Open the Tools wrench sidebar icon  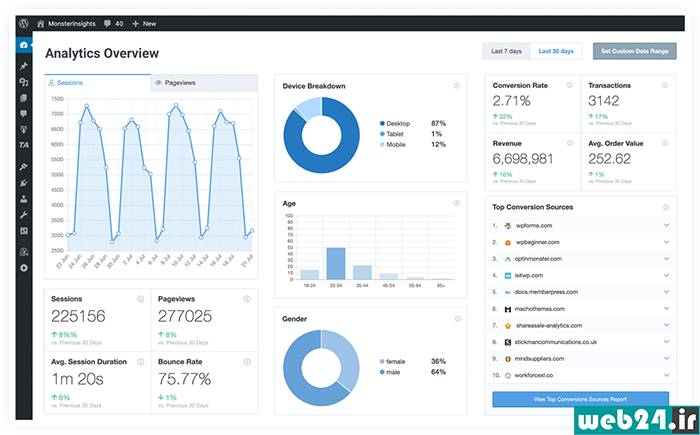pos(24,215)
